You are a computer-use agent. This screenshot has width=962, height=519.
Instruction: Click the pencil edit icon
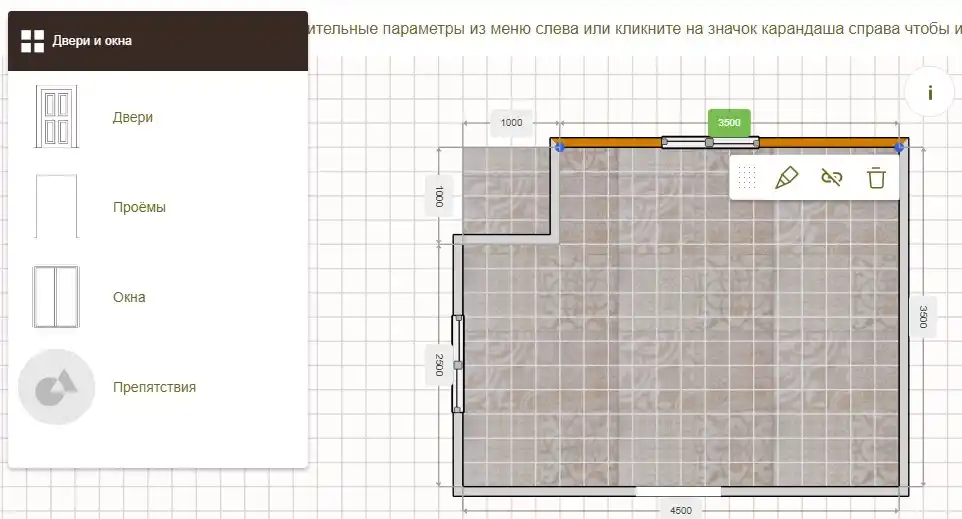click(x=787, y=178)
